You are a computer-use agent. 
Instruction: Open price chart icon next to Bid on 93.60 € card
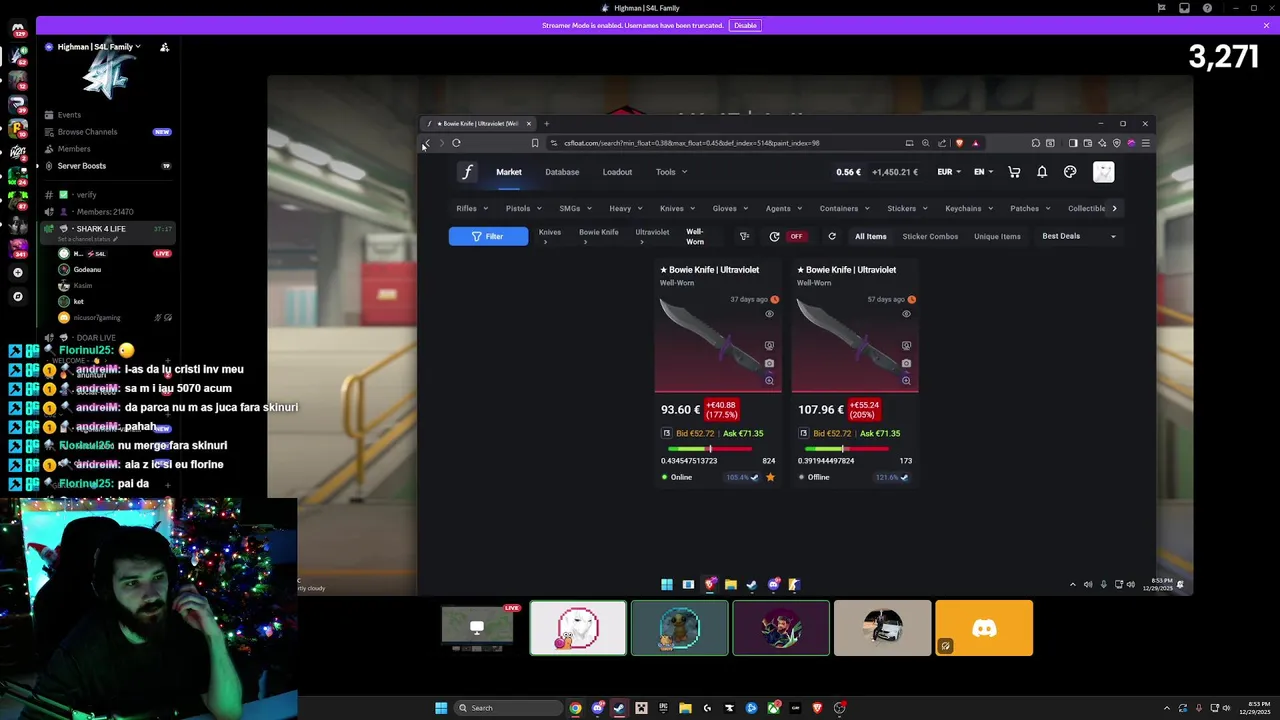667,433
